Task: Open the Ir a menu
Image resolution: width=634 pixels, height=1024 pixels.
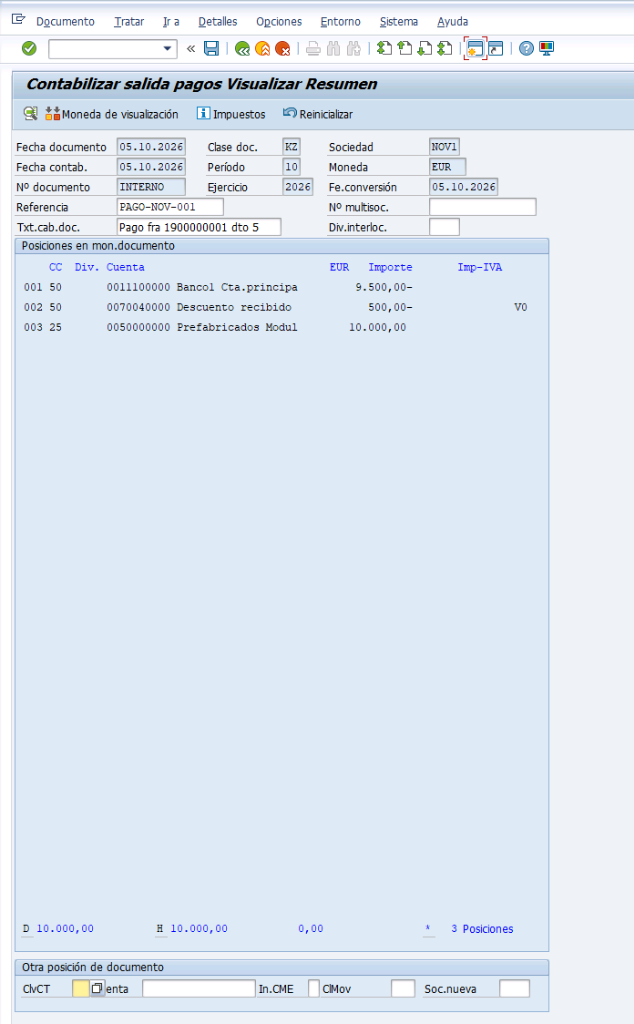Action: click(171, 22)
